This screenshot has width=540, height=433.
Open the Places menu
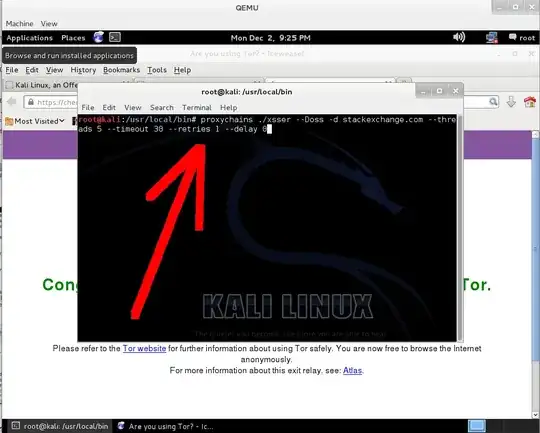[x=73, y=38]
